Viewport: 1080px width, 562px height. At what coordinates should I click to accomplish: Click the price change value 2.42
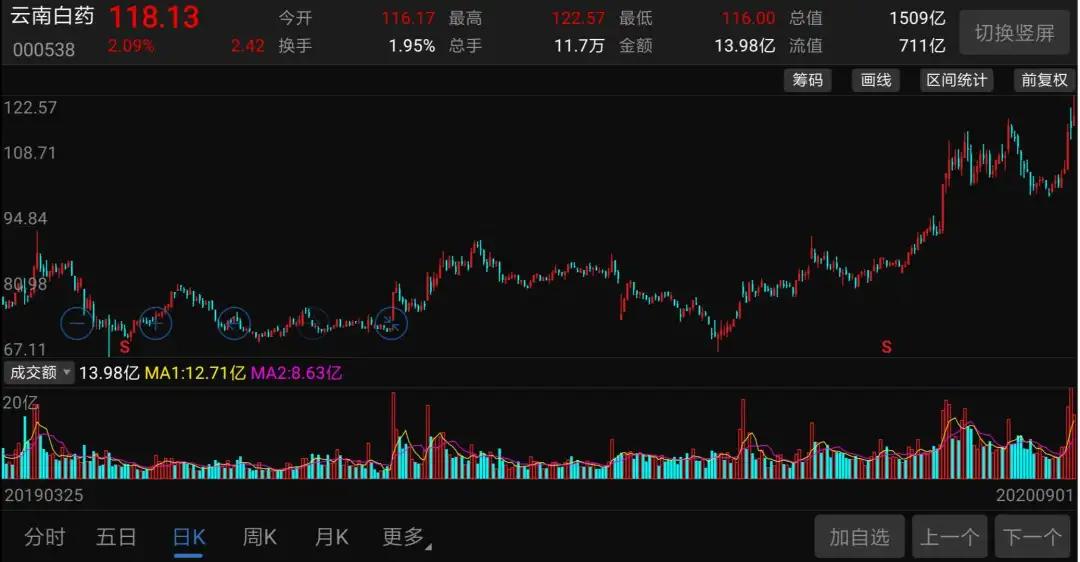[247, 46]
